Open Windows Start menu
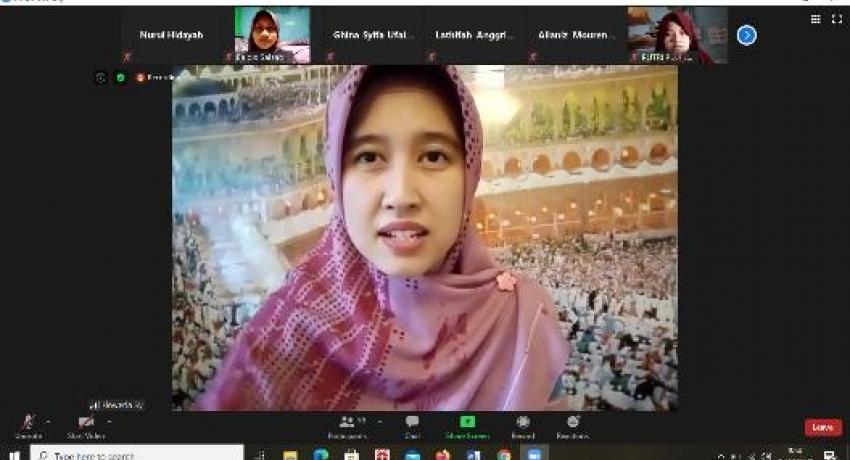This screenshot has width=850, height=460. (x=14, y=455)
